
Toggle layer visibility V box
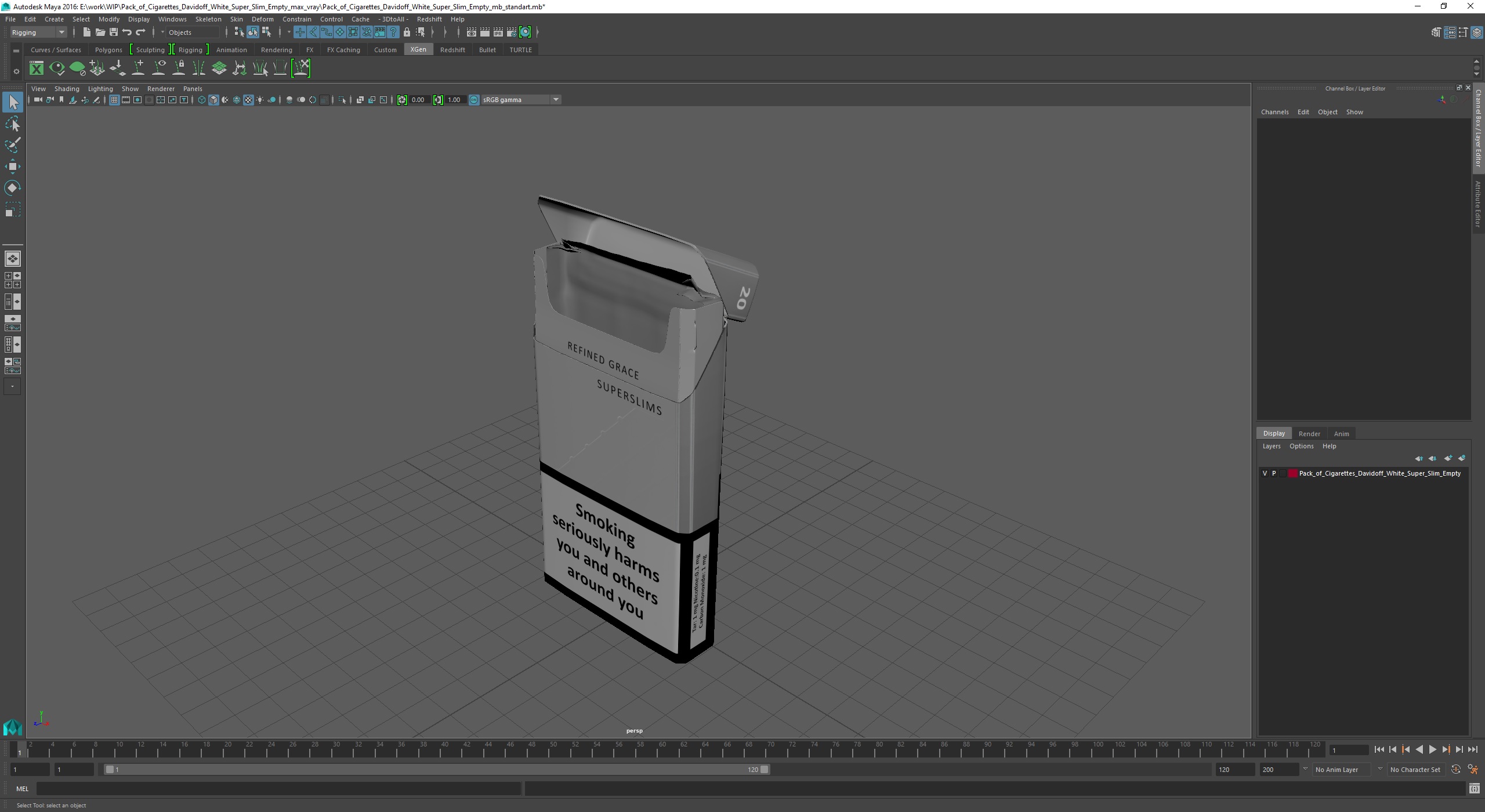[x=1265, y=473]
